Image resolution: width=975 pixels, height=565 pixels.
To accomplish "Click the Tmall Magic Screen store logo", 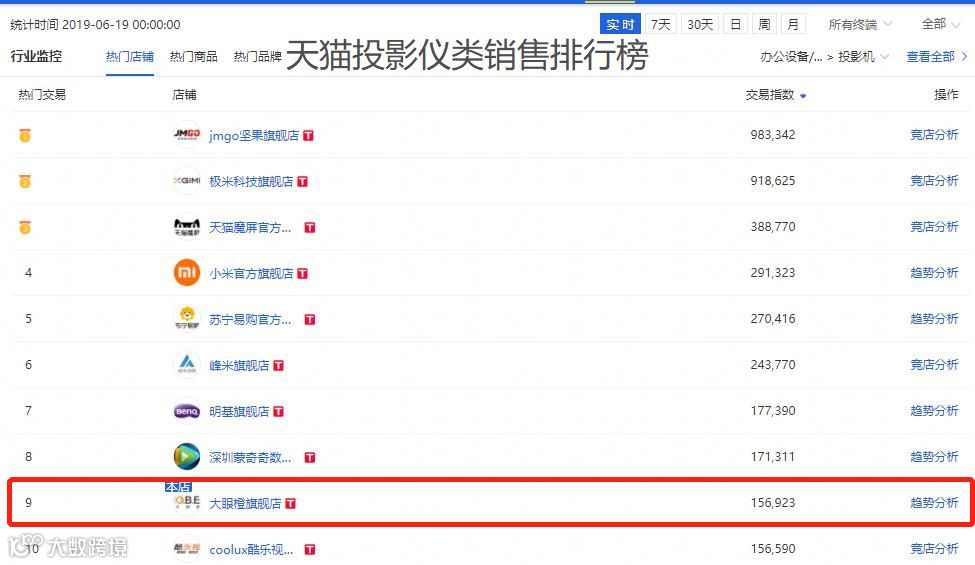I will pyautogui.click(x=187, y=227).
